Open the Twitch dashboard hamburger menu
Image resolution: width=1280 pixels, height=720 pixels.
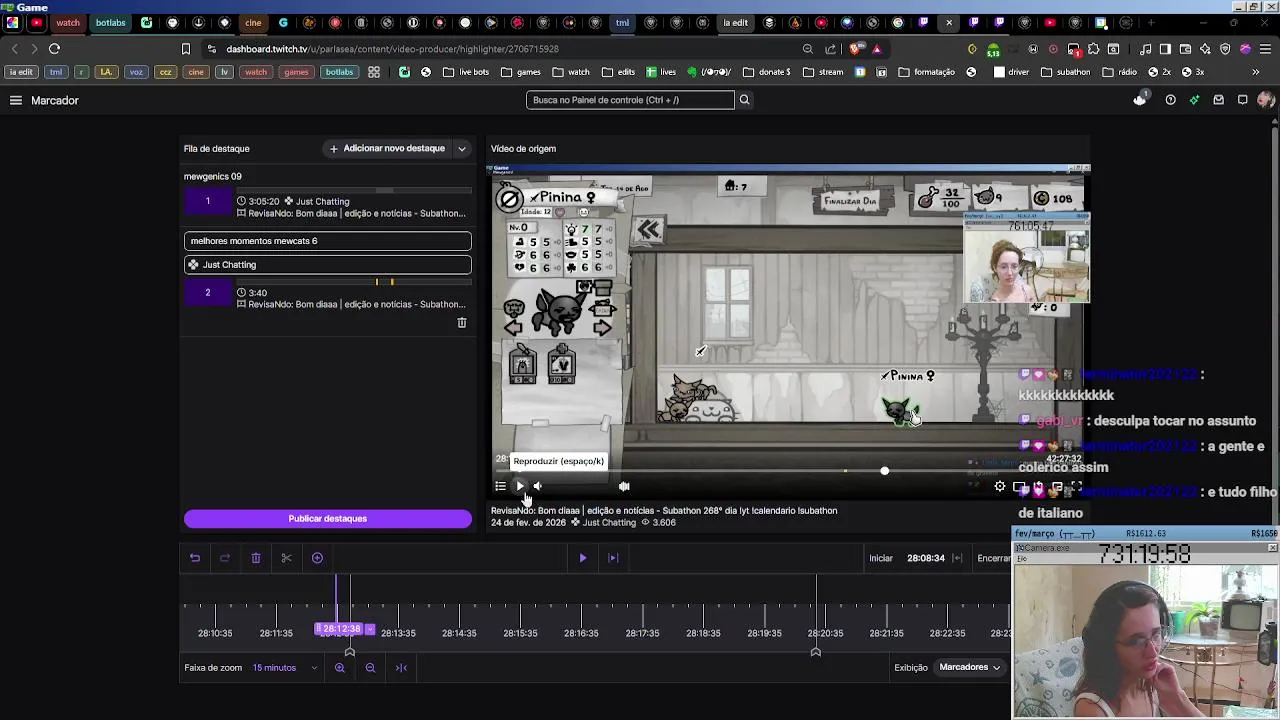pyautogui.click(x=16, y=100)
